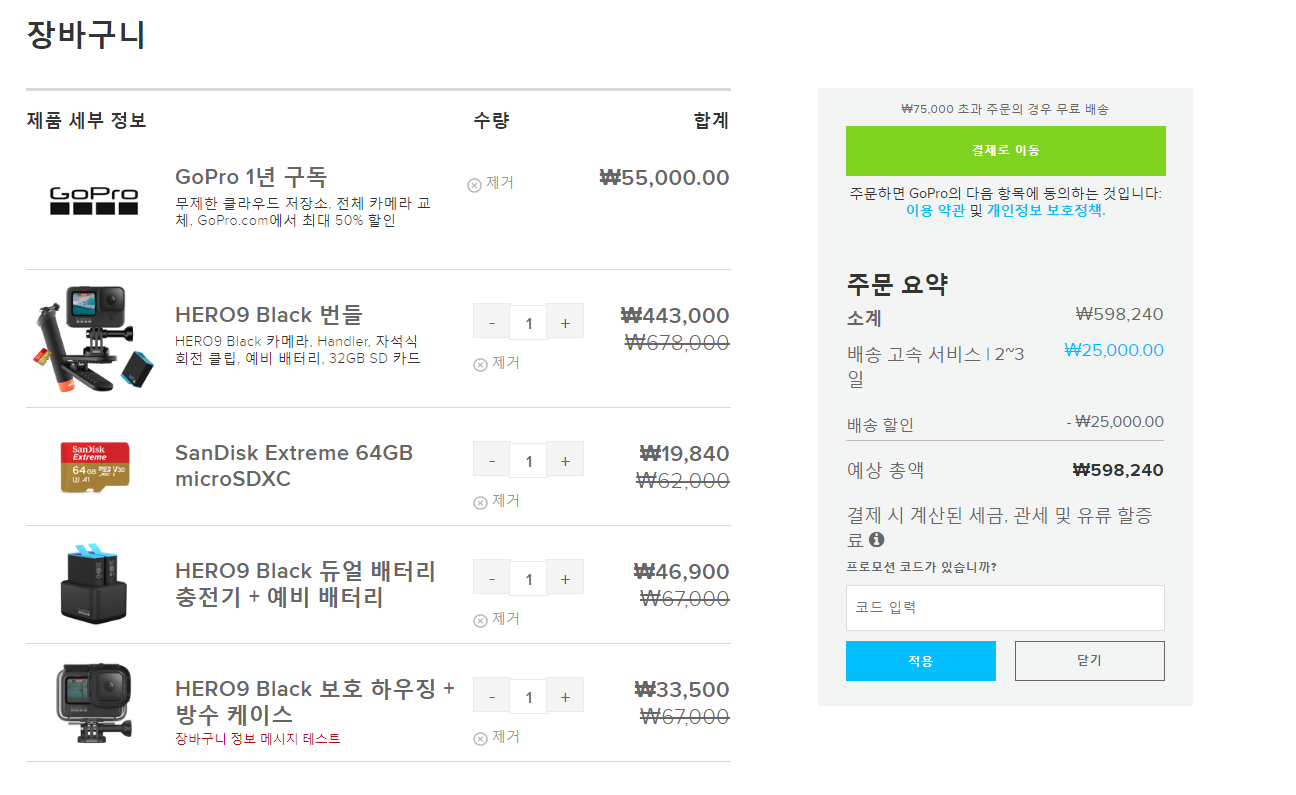
Task: Apply promo code with 적용 button
Action: click(x=921, y=661)
